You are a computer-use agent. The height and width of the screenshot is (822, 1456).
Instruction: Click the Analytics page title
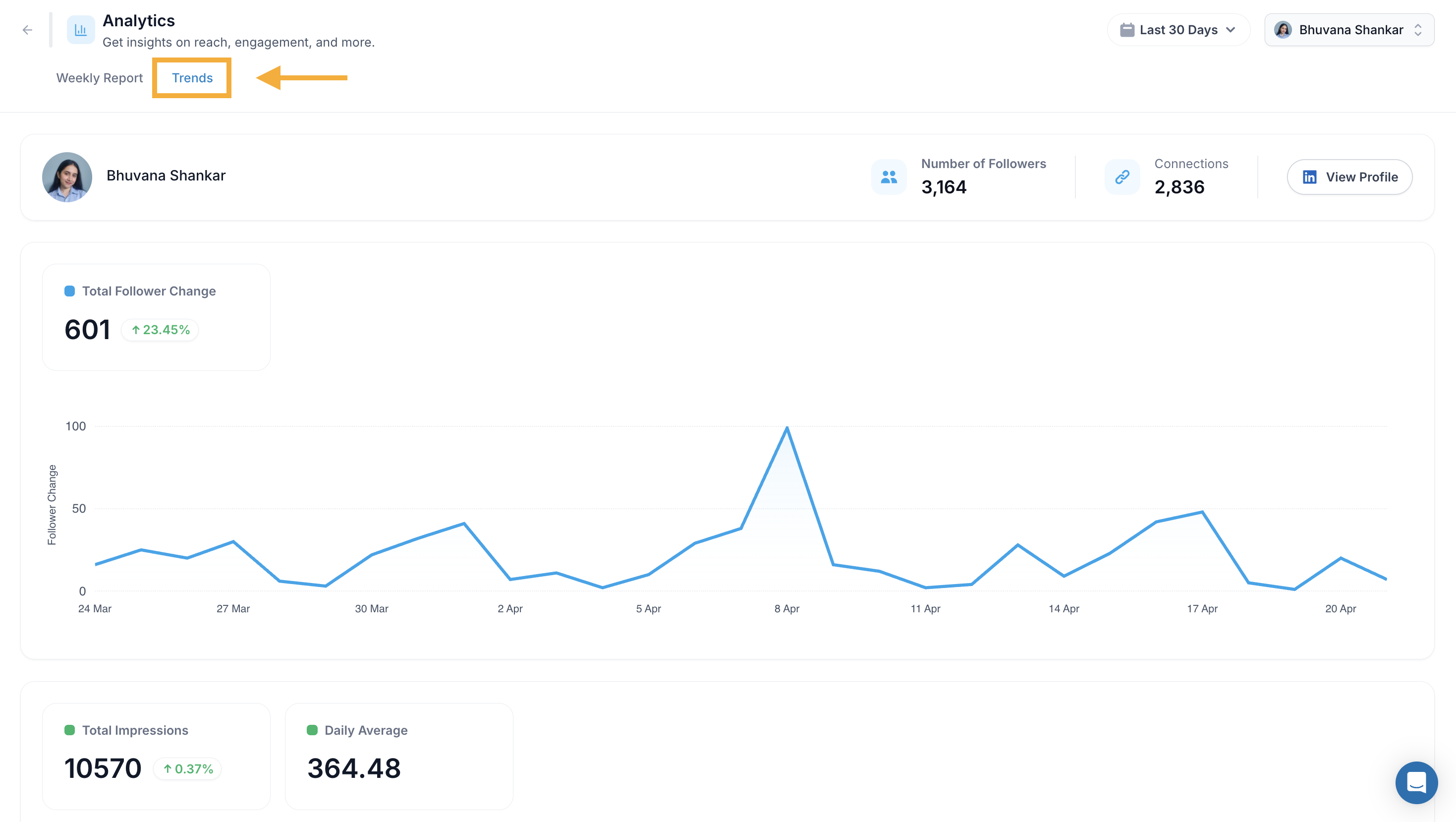tap(138, 21)
